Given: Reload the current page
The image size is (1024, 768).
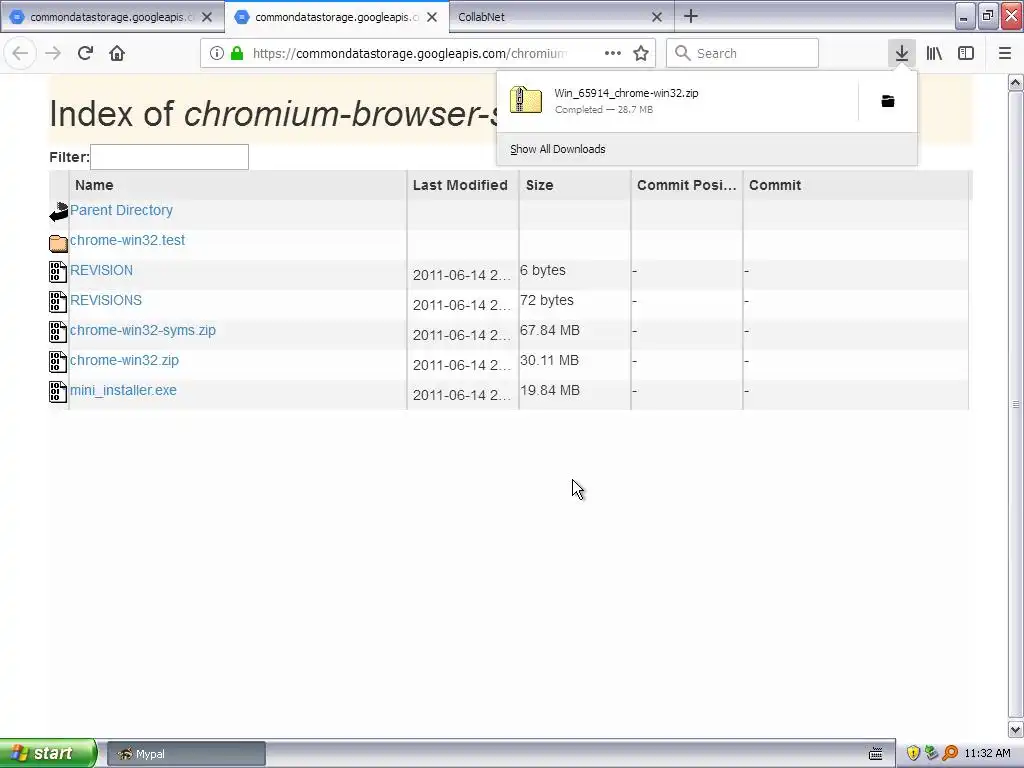Looking at the screenshot, I should point(86,53).
